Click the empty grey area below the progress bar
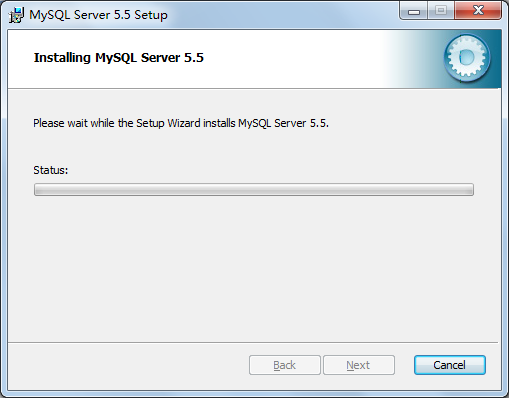This screenshot has height=398, width=509. pyautogui.click(x=254, y=267)
